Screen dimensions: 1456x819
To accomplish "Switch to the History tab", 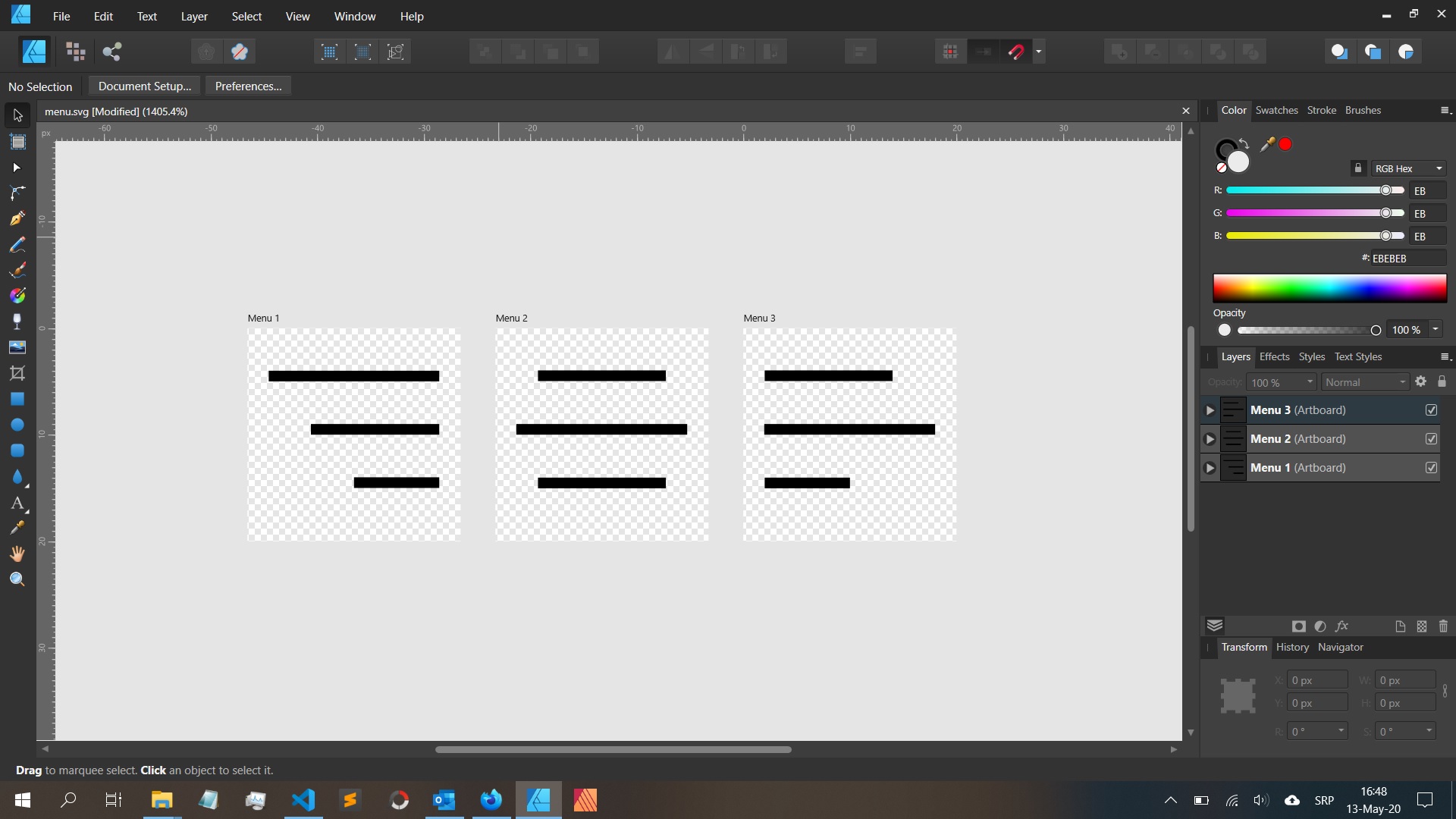I will [x=1292, y=647].
